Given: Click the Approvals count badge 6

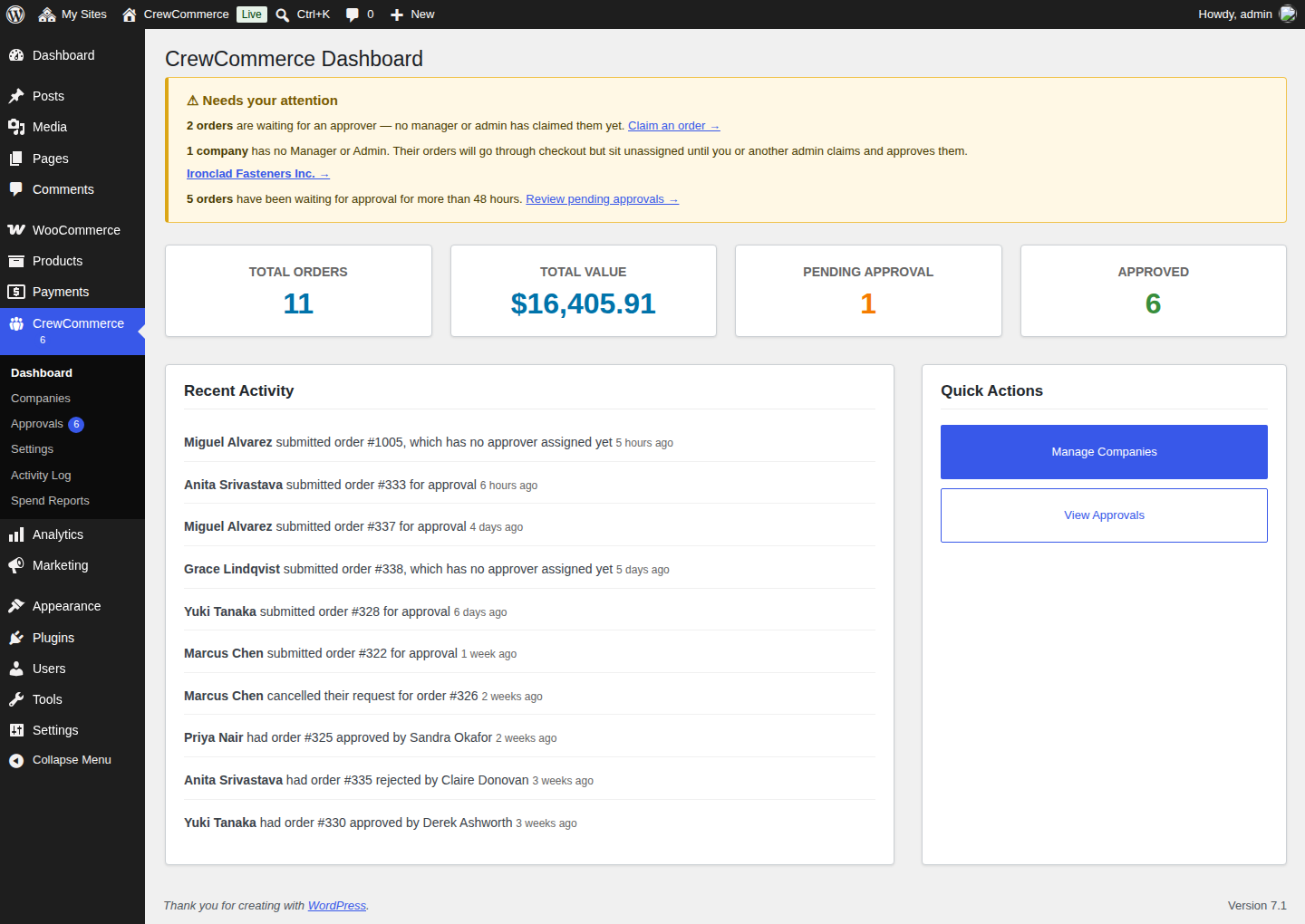Looking at the screenshot, I should pyautogui.click(x=76, y=424).
